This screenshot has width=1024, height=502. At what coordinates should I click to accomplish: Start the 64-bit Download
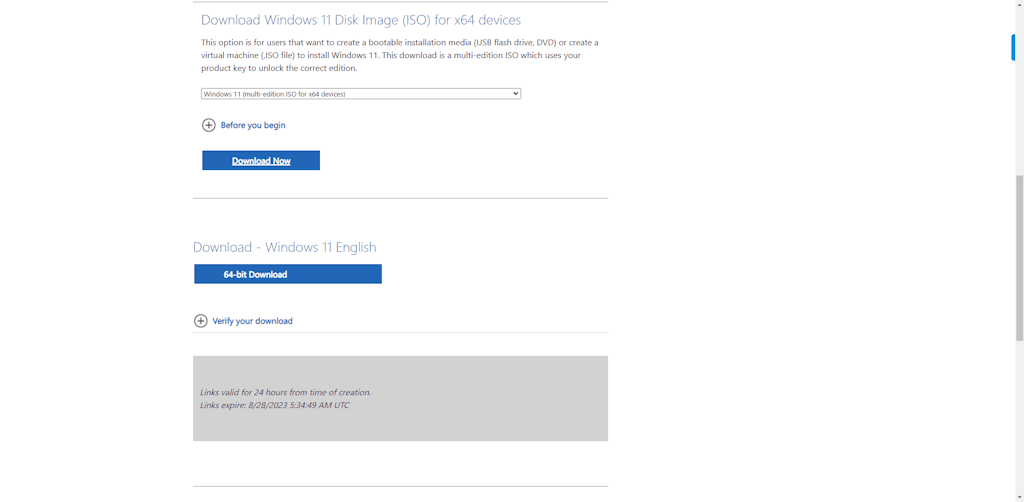(288, 274)
